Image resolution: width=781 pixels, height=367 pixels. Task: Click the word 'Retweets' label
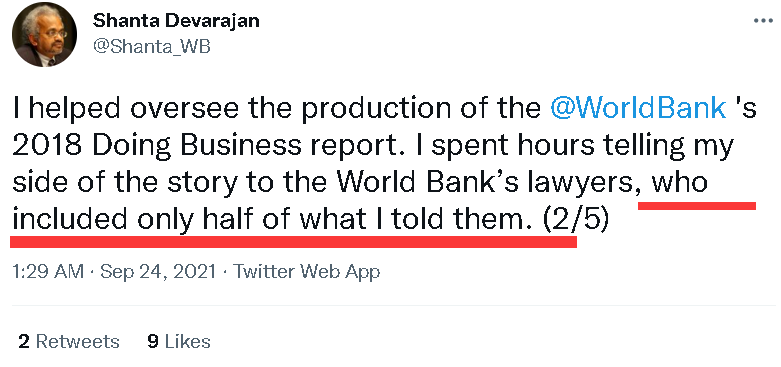click(78, 342)
